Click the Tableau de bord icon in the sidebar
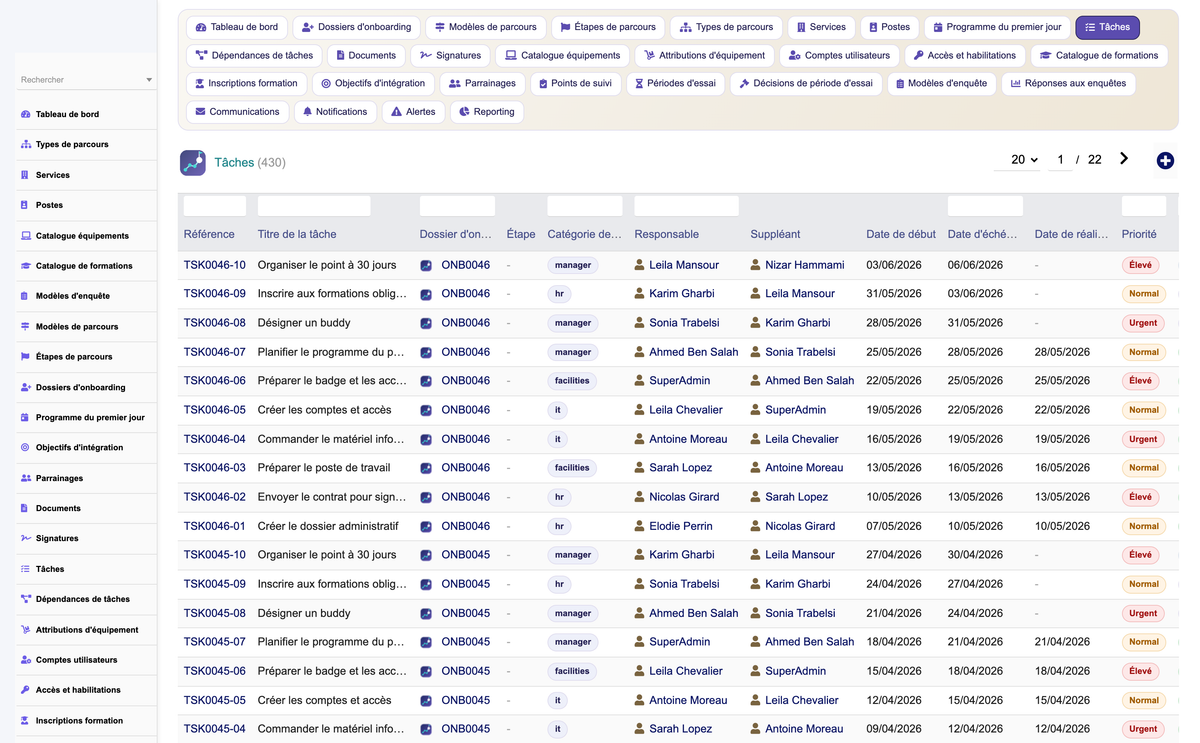This screenshot has height=743, width=1200. click(x=25, y=114)
